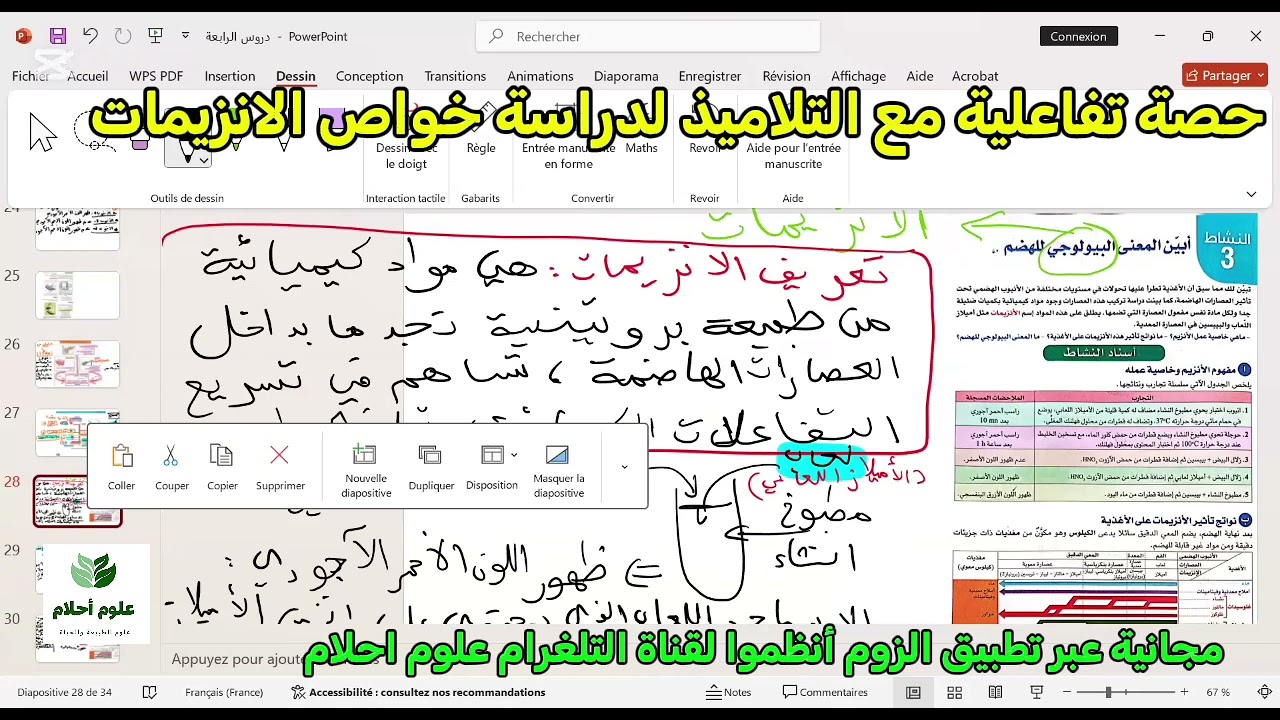Expand the selected pen options dropdown

(x=204, y=160)
